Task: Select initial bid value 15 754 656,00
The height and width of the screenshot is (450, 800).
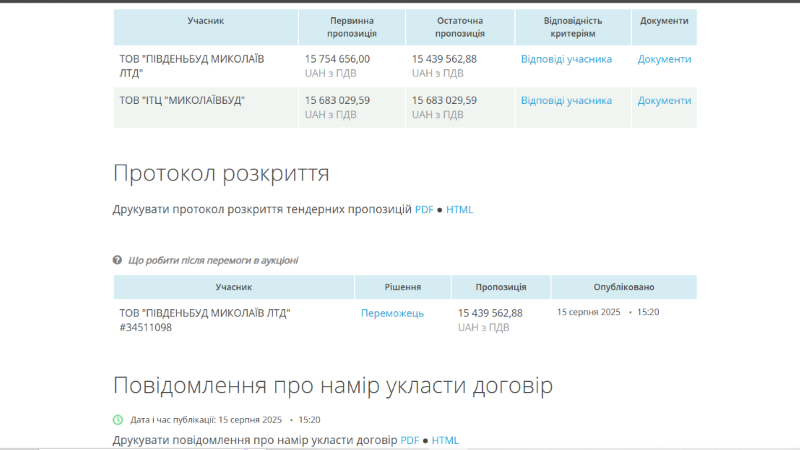Action: click(337, 59)
